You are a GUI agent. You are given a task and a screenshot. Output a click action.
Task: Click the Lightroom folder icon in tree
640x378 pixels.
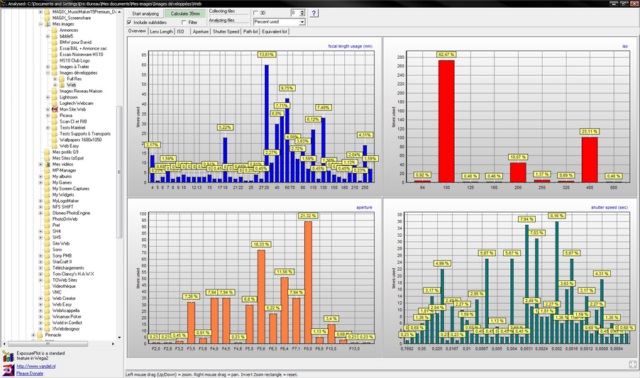point(55,97)
